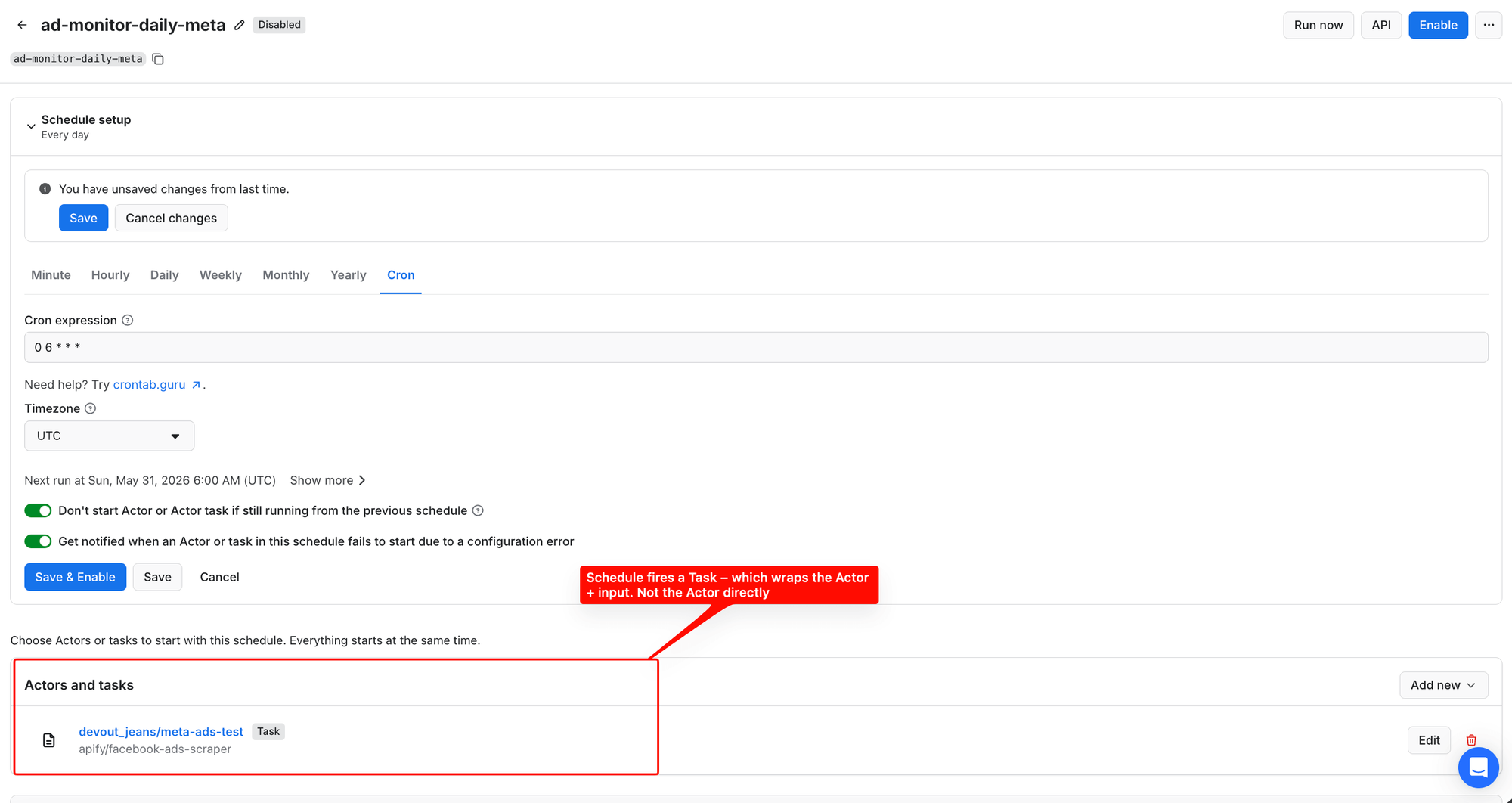Switch to the Minute tab
Viewport: 1512px width, 803px height.
[x=51, y=275]
